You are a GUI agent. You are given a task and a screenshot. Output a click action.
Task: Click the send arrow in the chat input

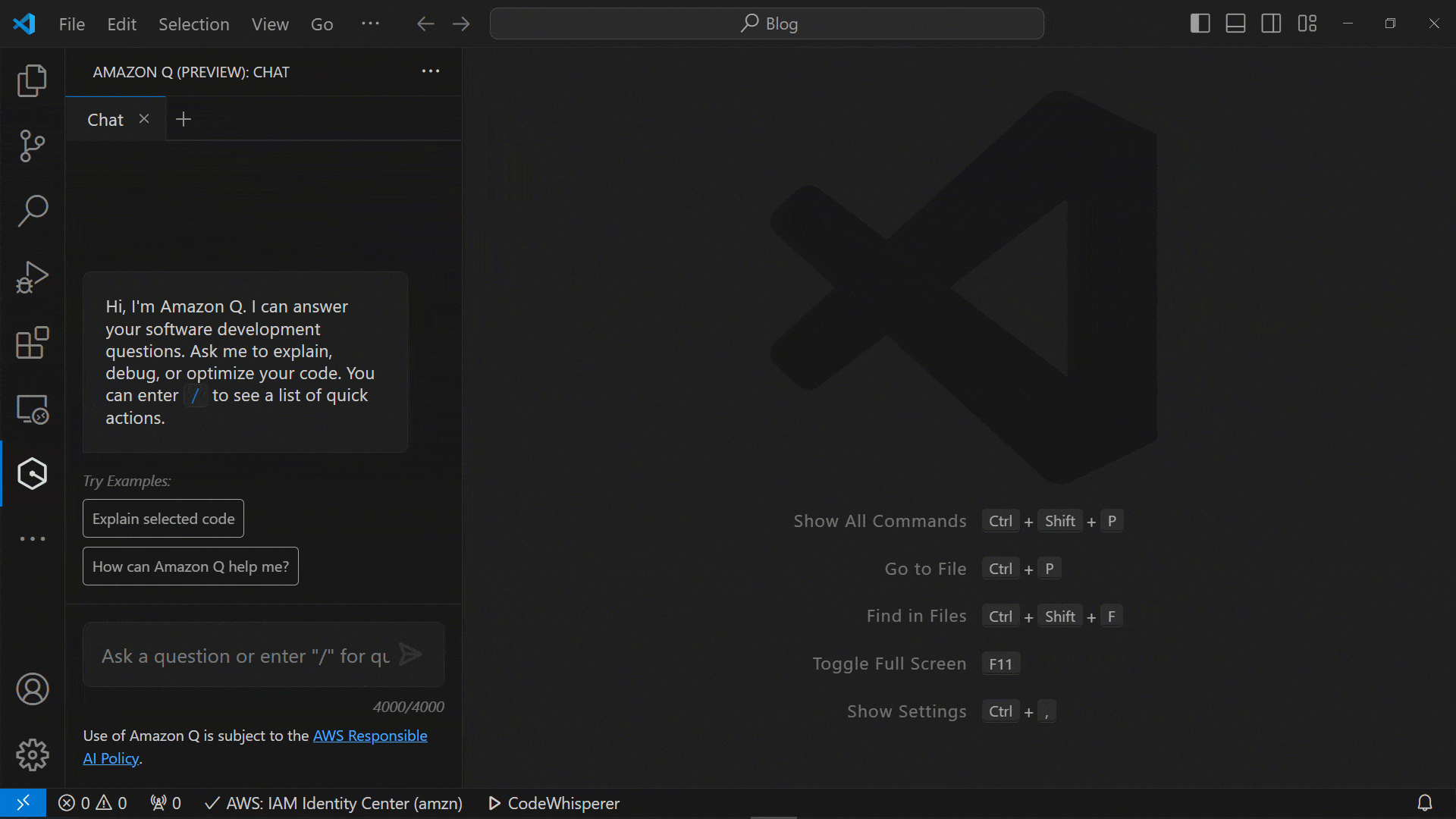[409, 654]
